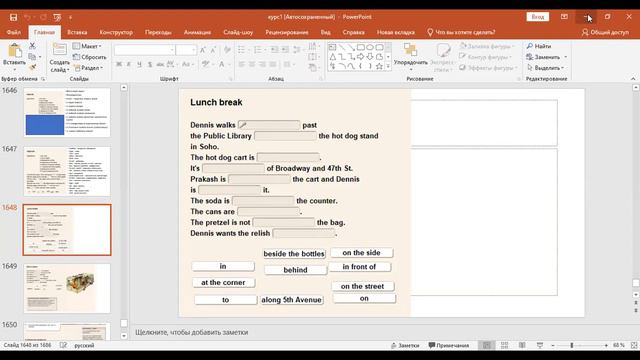The height and width of the screenshot is (360, 640).
Task: Click the Cut scissors icon
Action: click(x=32, y=46)
